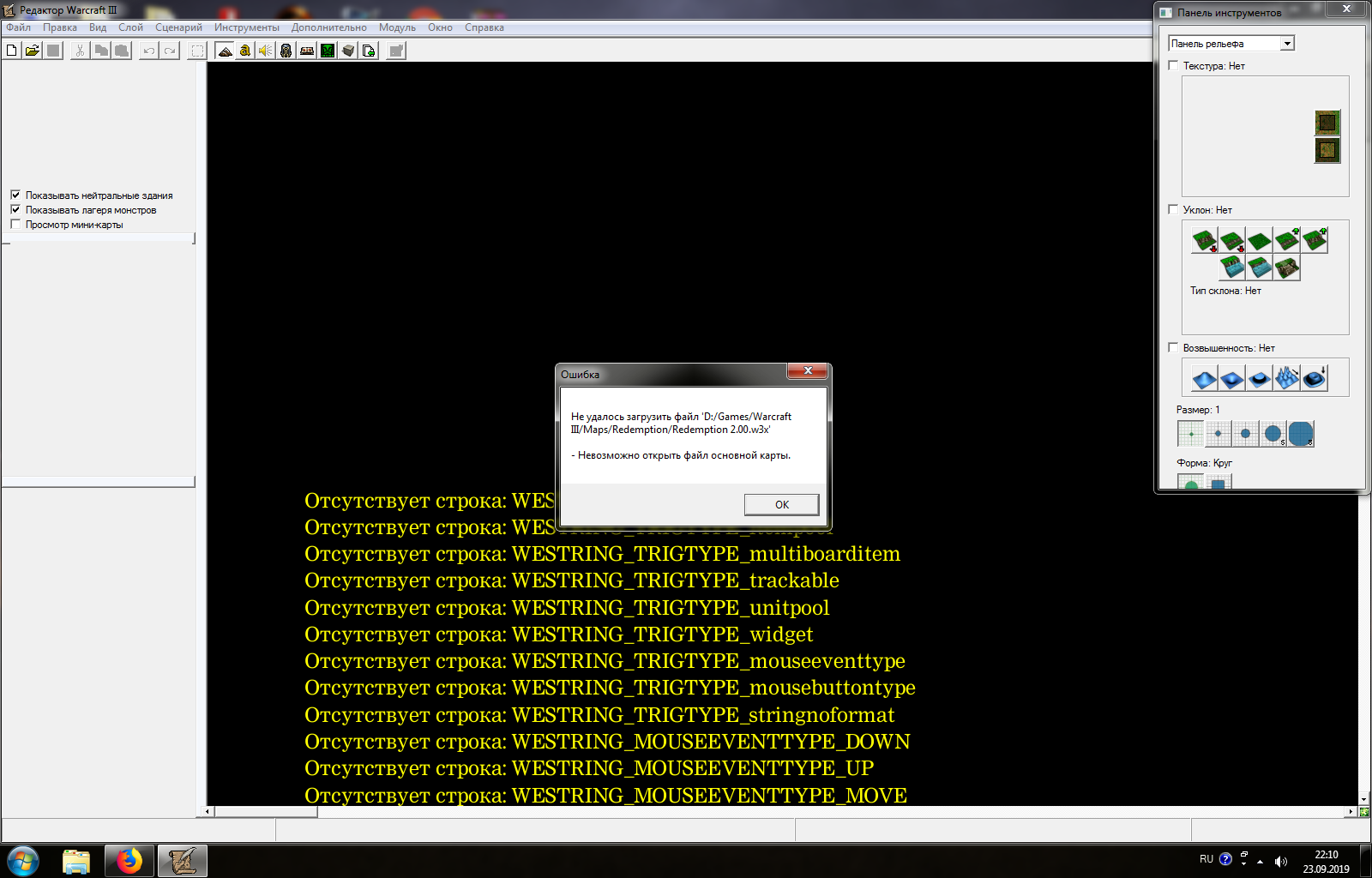Viewport: 1372px width, 878px height.
Task: Open the Окно menu
Action: [440, 27]
